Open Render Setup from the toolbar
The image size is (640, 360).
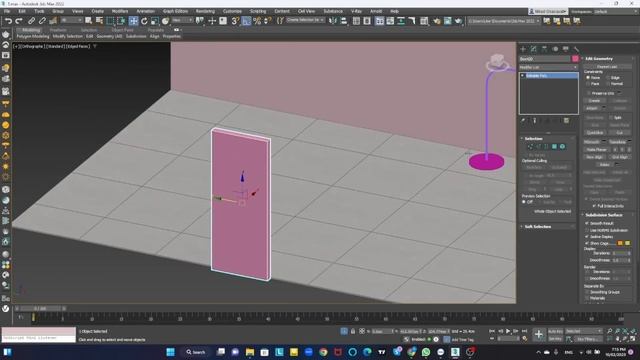(x=437, y=21)
